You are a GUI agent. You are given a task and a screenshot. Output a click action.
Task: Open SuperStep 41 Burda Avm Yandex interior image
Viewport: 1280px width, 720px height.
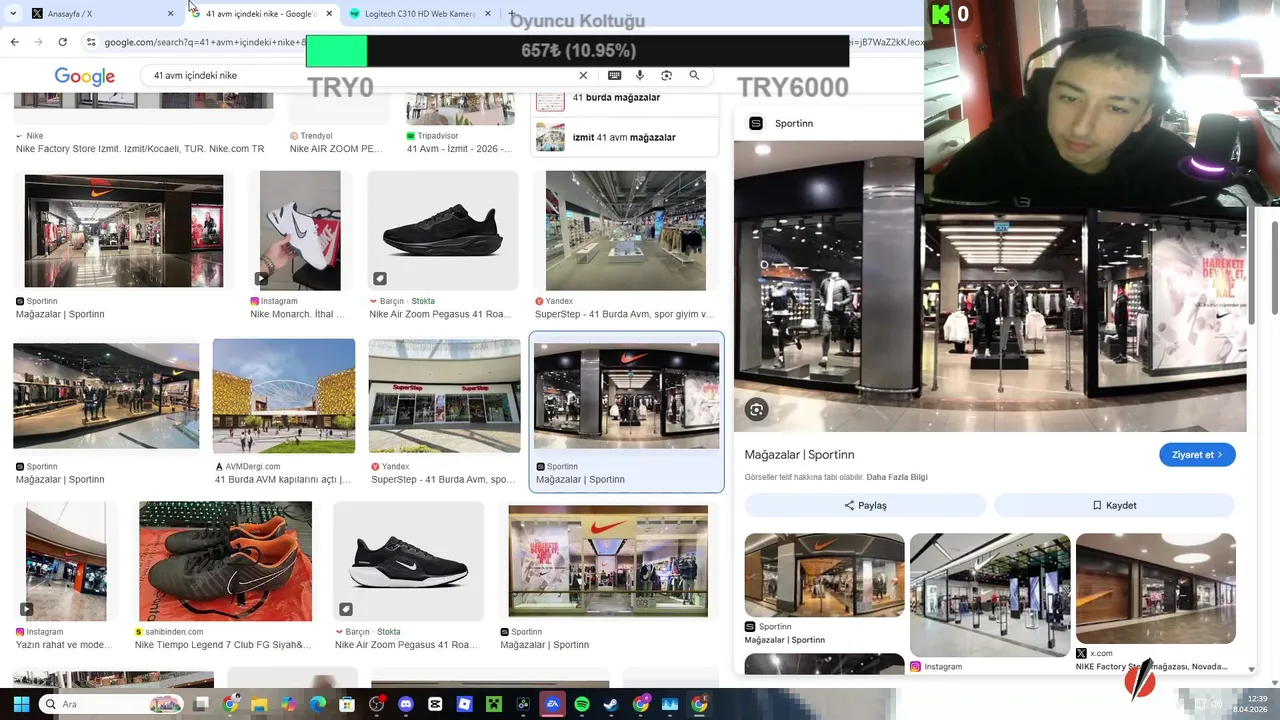tap(626, 230)
